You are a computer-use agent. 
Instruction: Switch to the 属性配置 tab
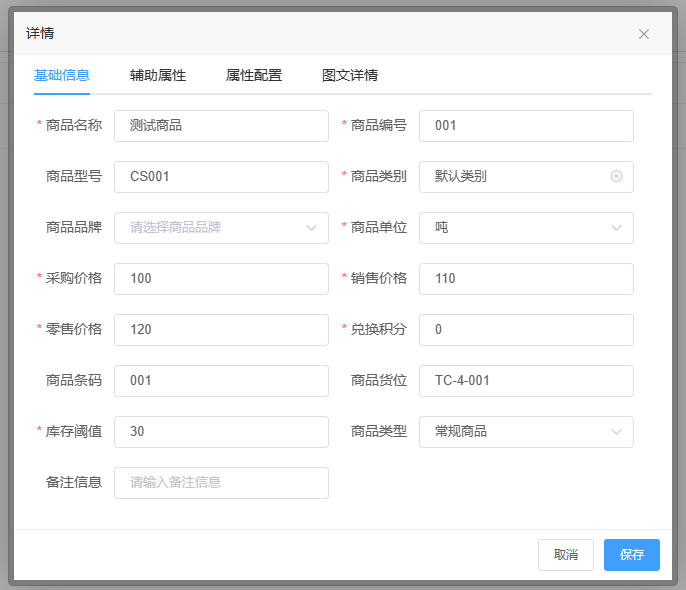click(254, 75)
